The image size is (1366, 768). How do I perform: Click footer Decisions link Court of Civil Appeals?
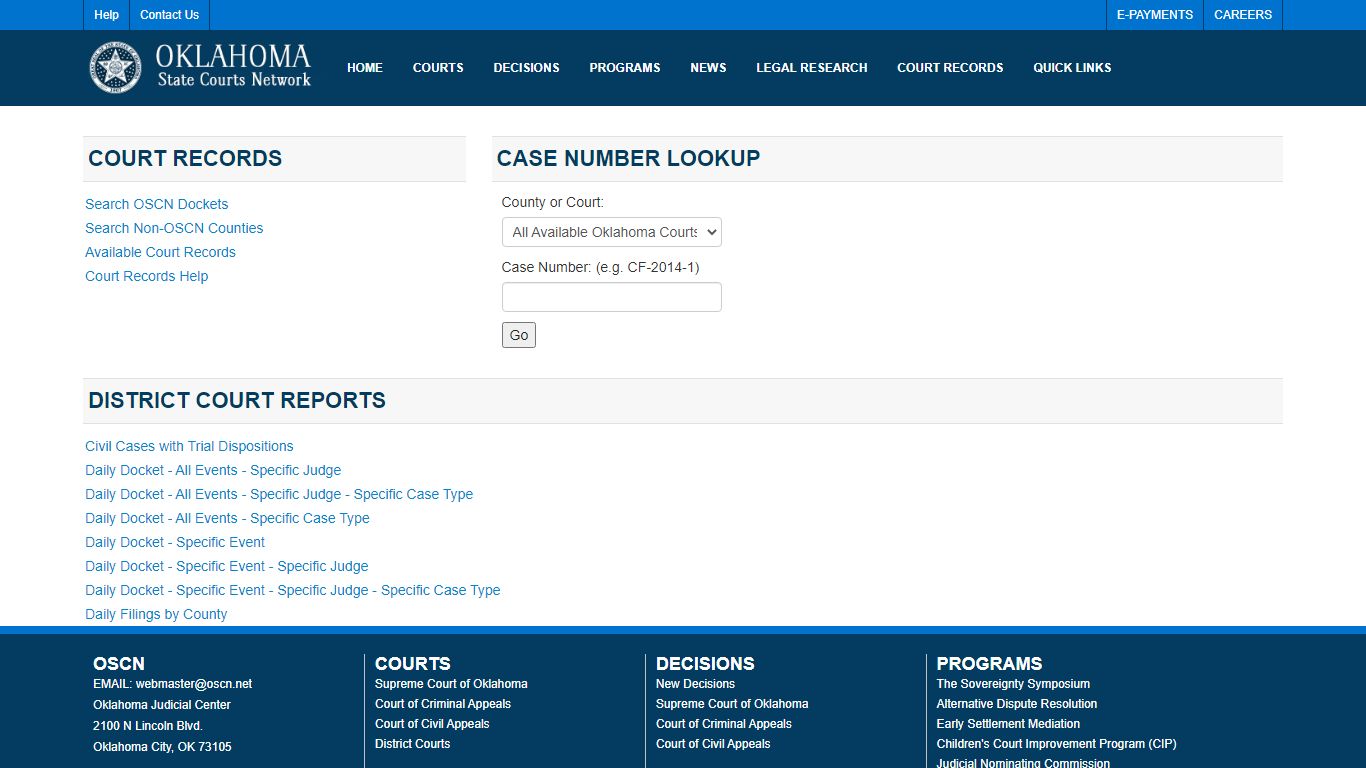click(x=713, y=744)
